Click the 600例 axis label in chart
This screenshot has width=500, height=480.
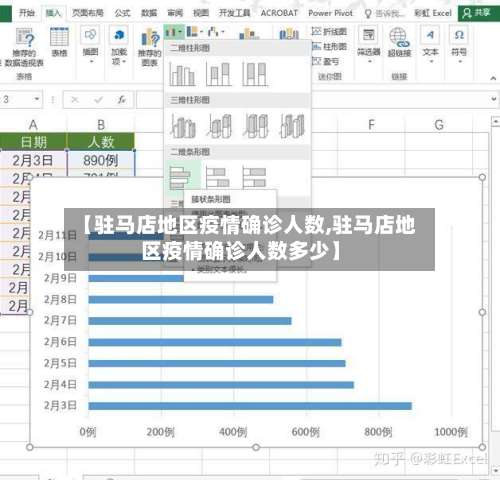(x=305, y=432)
